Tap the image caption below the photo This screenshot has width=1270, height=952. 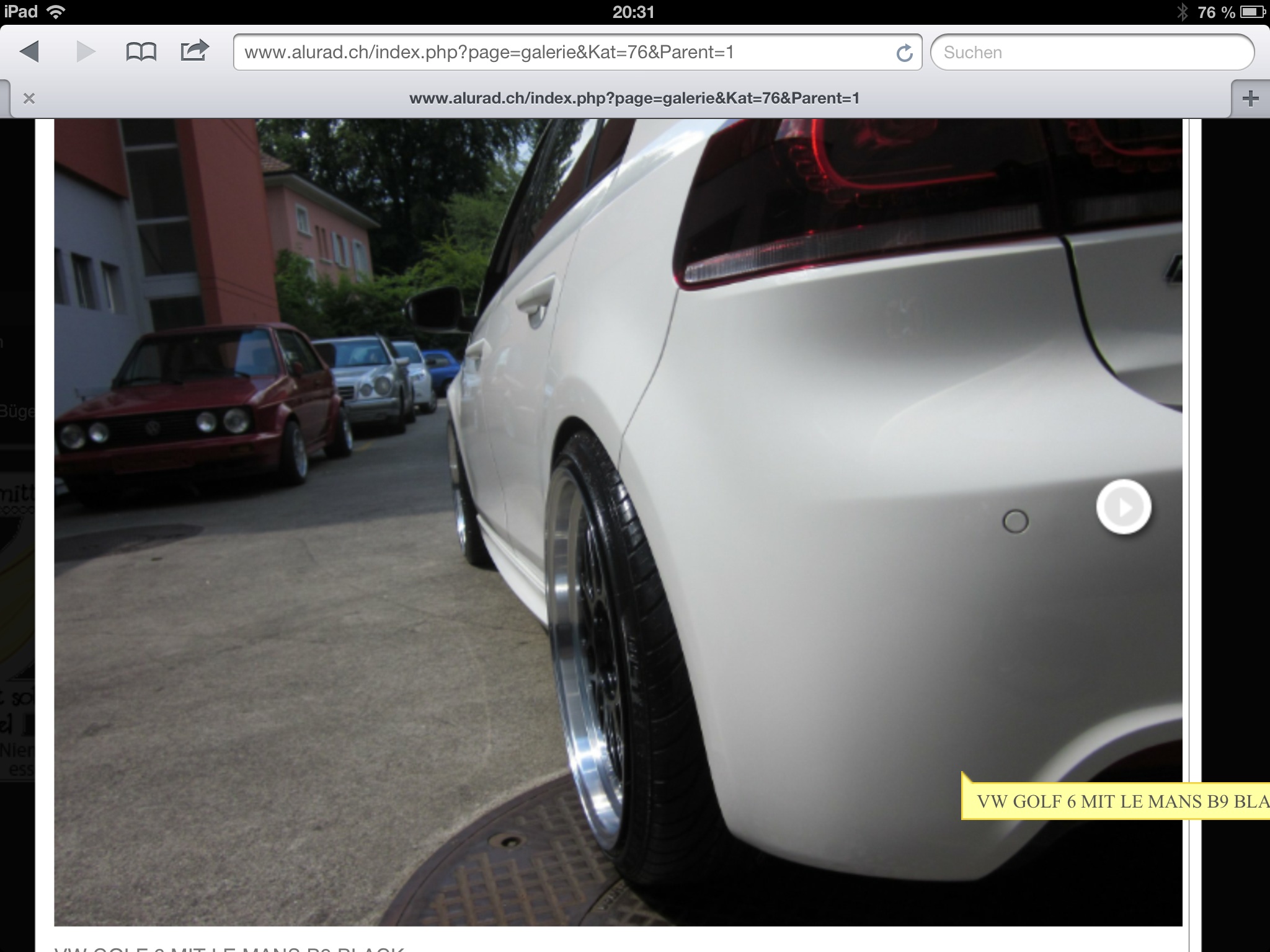click(x=229, y=948)
